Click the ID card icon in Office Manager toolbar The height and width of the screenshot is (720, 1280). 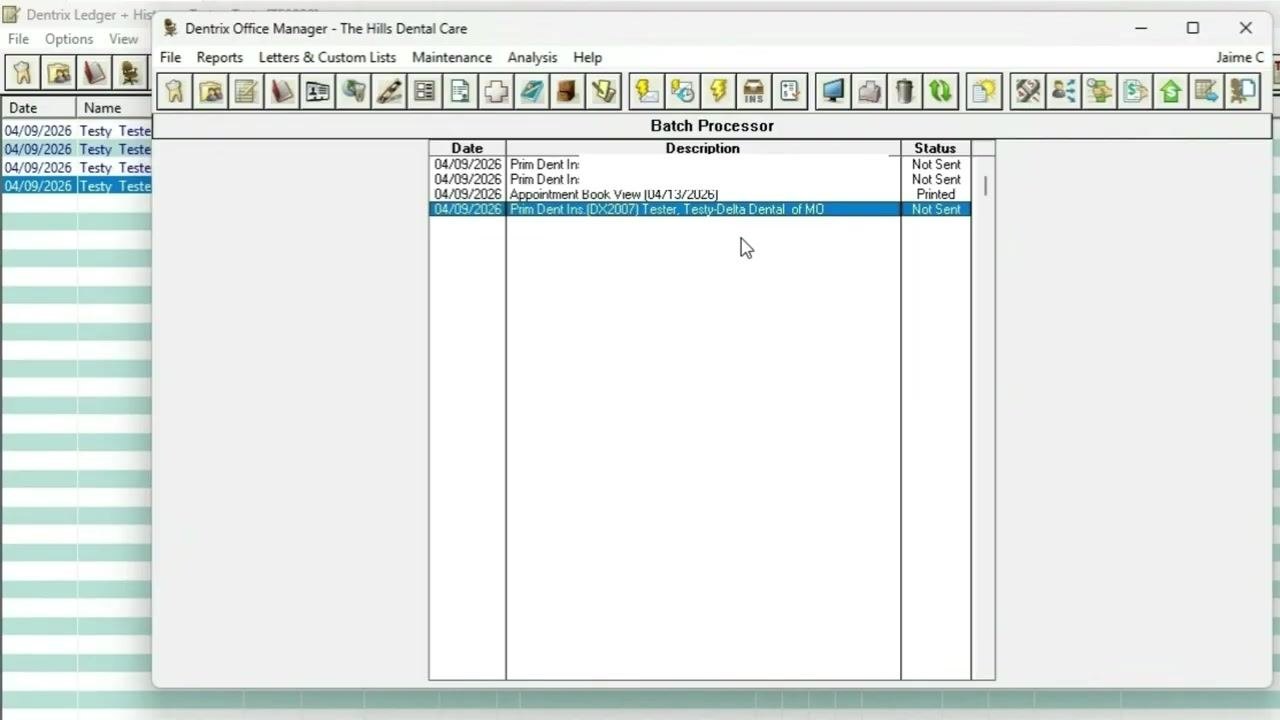pyautogui.click(x=318, y=92)
